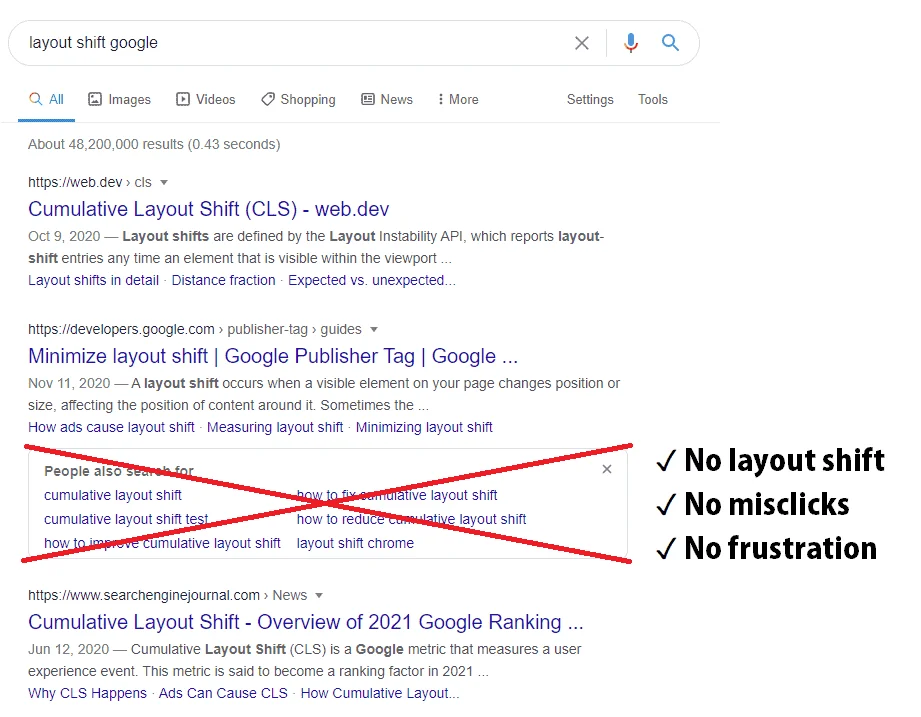Open 'Cumulative Layout Shift - Overview of 2021' result
The height and width of the screenshot is (717, 921).
tap(305, 622)
